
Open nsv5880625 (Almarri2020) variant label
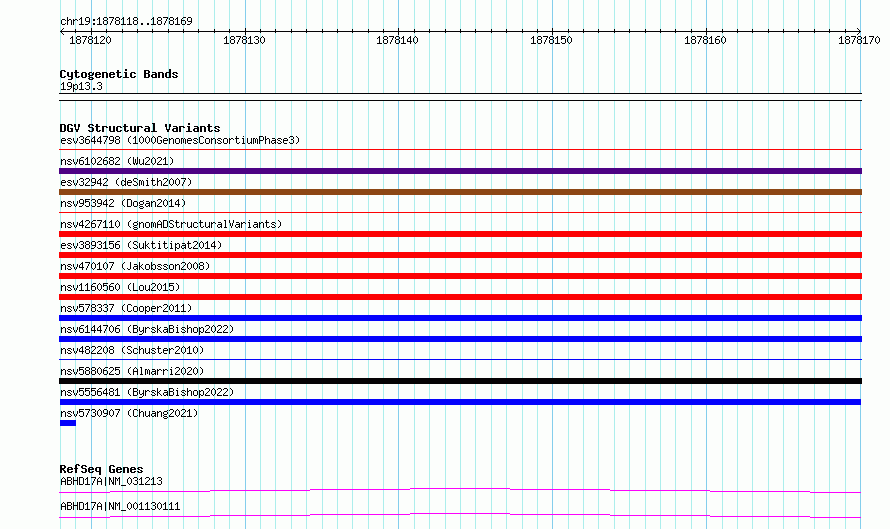132,371
